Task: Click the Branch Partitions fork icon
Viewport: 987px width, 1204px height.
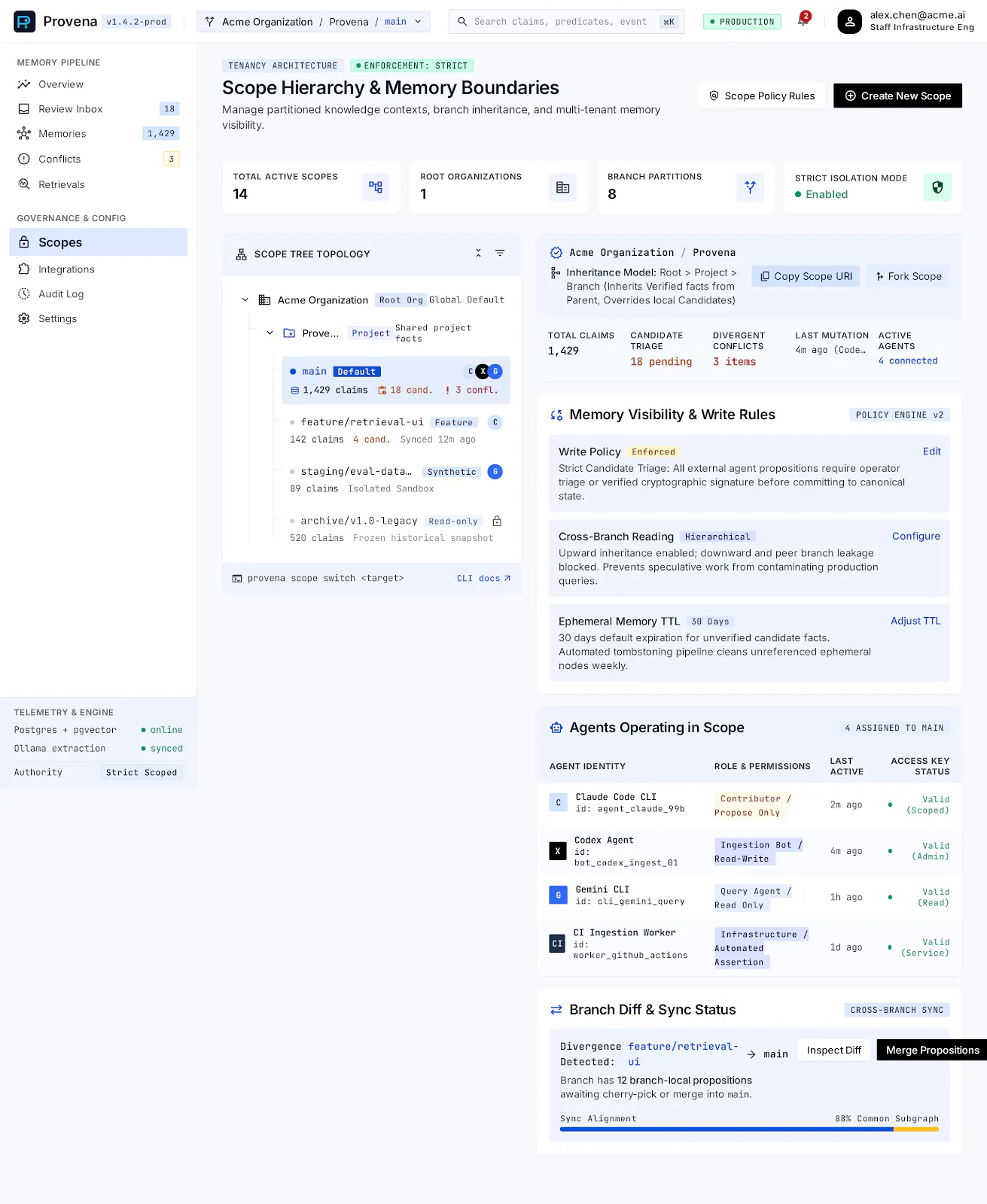Action: click(x=750, y=187)
